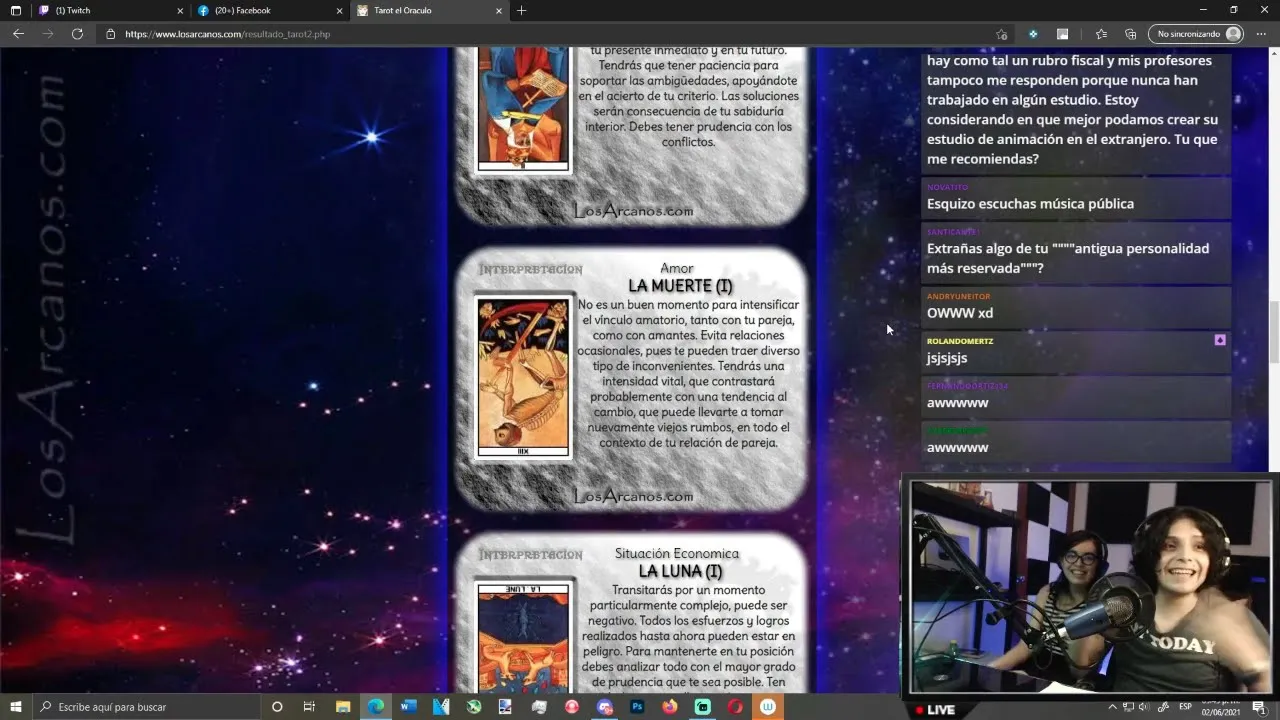
Task: Click chat message 'Esquizo escuchas música pública'
Action: [1030, 204]
